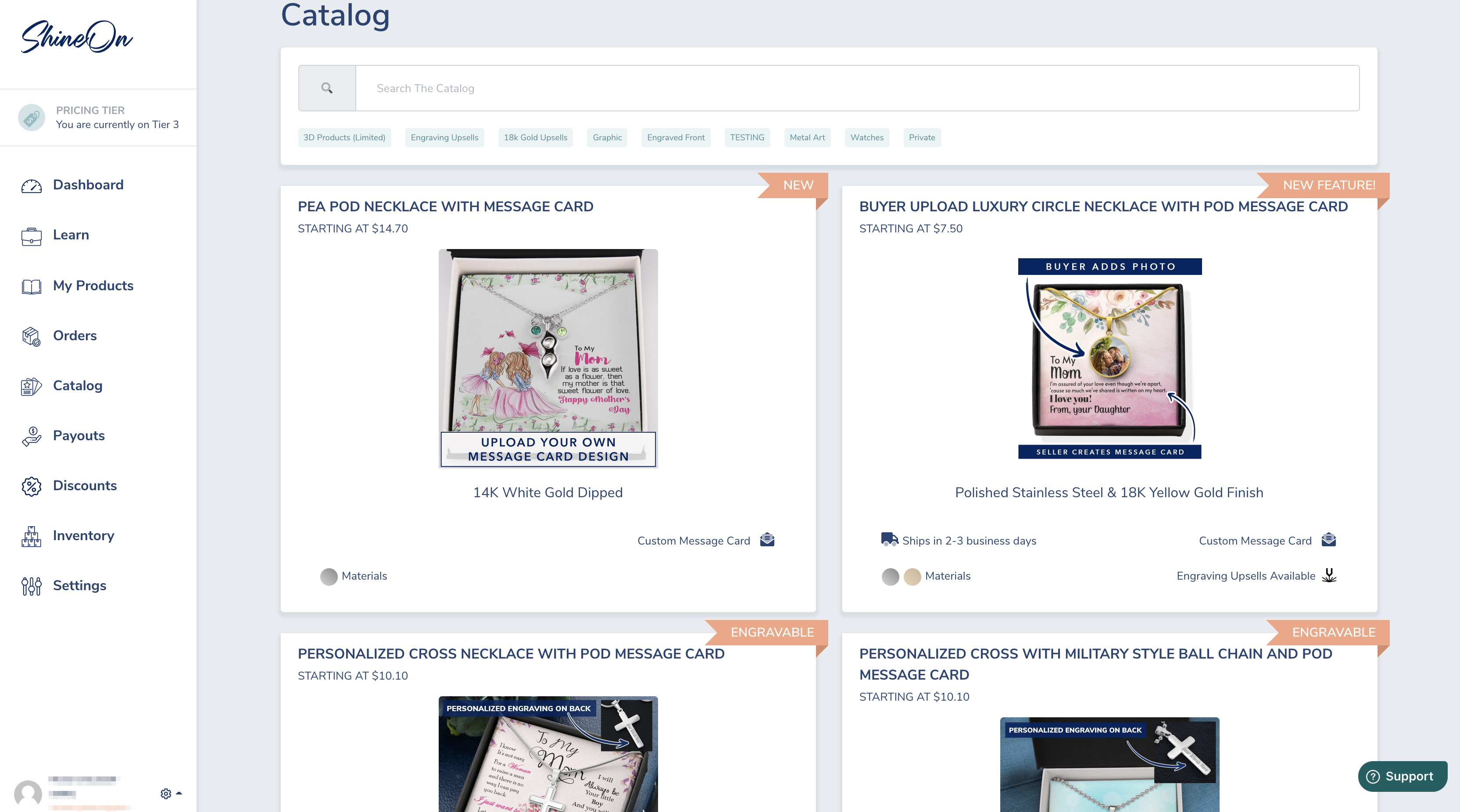The width and height of the screenshot is (1460, 812).
Task: Select the Dashboard icon in the sidebar
Action: [x=31, y=185]
